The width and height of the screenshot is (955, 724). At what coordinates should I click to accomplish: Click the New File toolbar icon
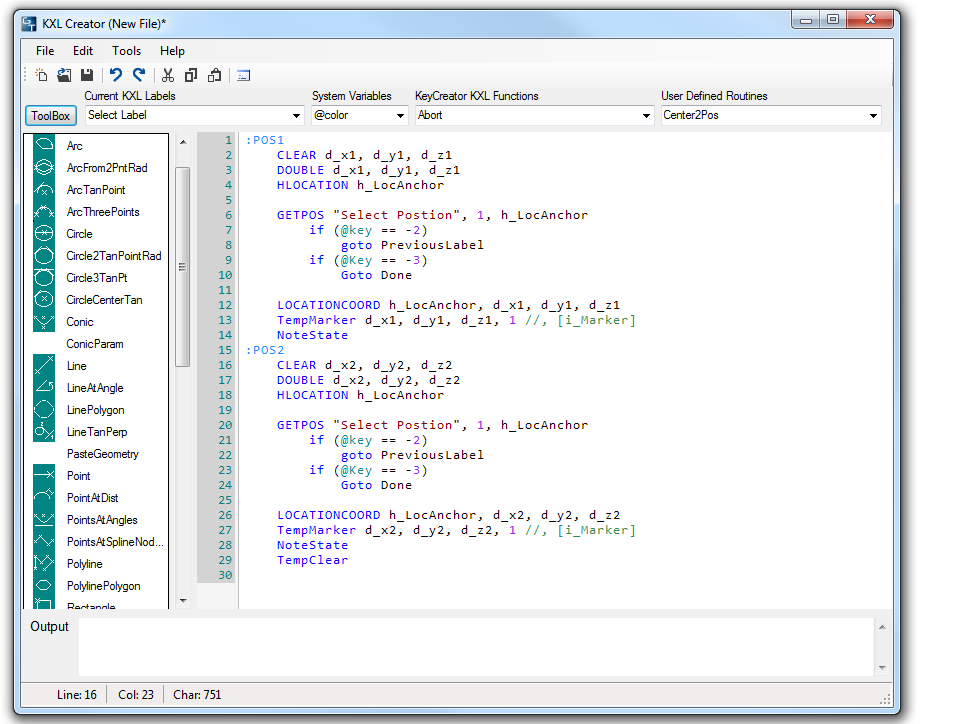pos(41,75)
